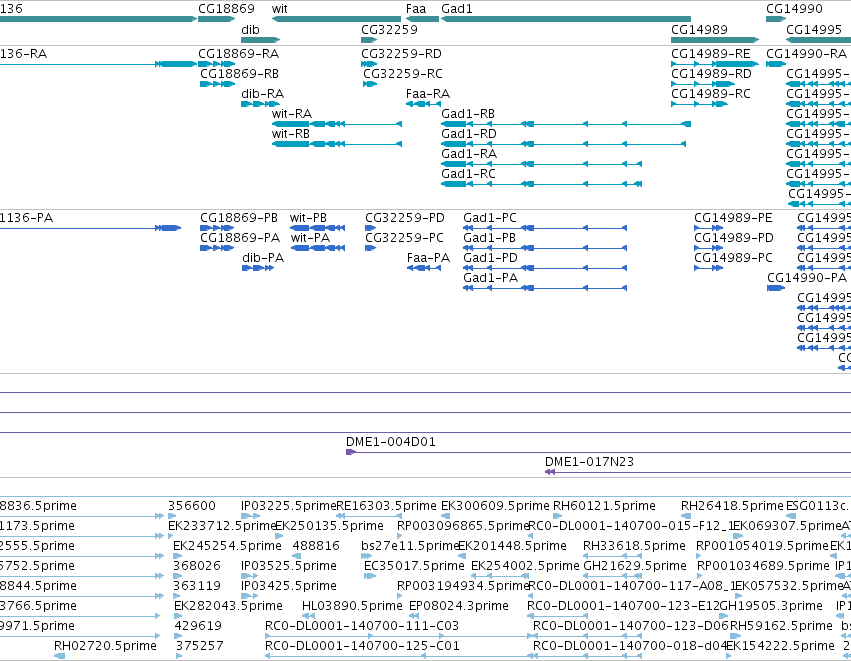Select protein CG14989-PE
851x661 pixels.
point(709,228)
